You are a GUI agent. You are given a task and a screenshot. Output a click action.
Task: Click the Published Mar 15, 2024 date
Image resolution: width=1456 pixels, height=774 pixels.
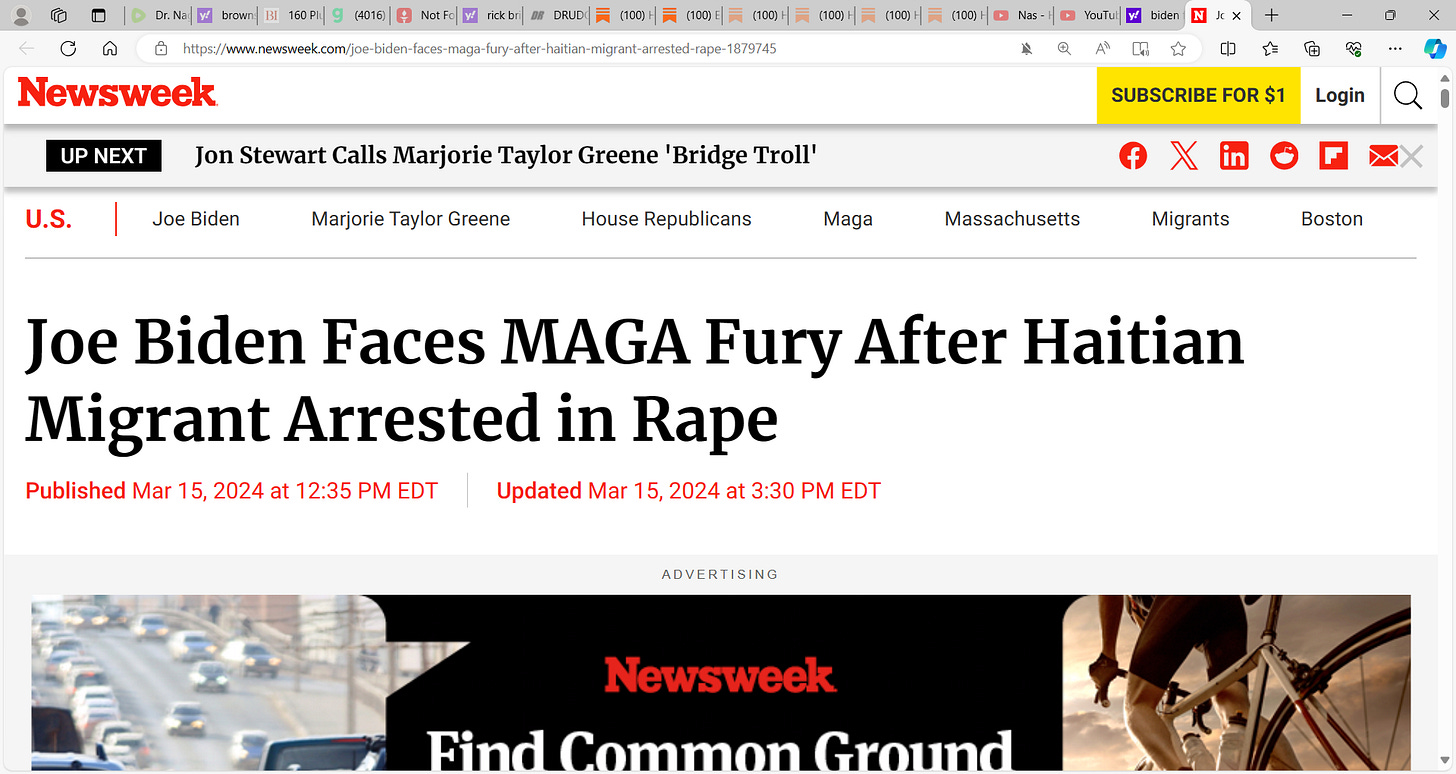pos(232,490)
